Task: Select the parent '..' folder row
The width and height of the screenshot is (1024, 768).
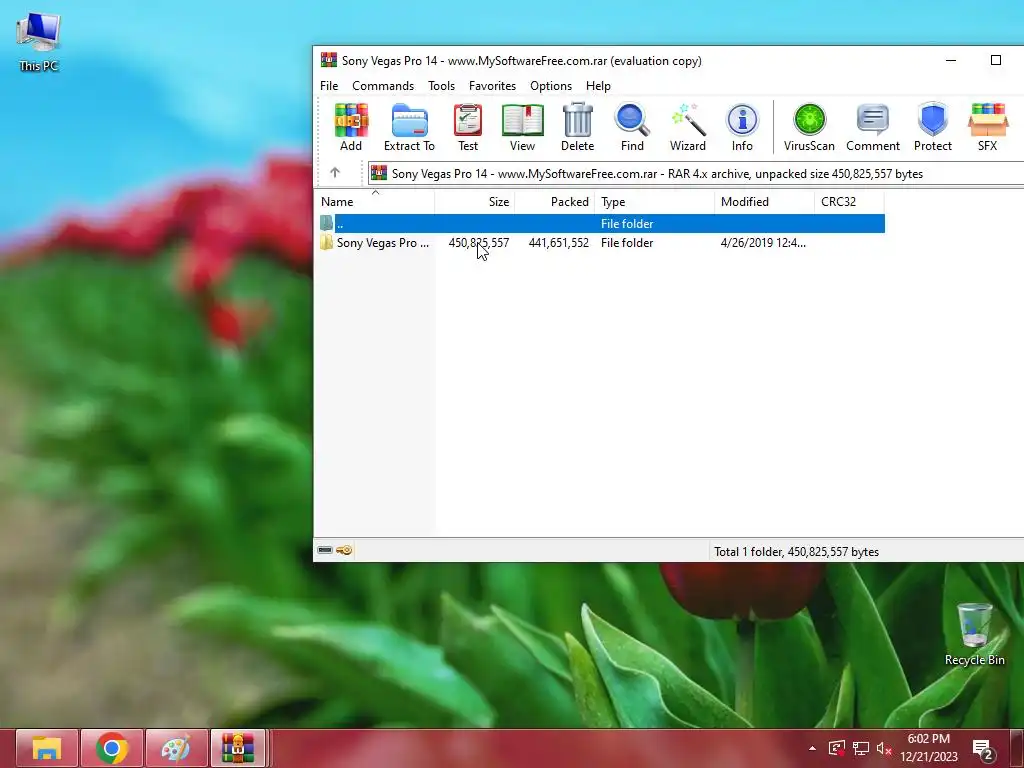Action: 601,223
